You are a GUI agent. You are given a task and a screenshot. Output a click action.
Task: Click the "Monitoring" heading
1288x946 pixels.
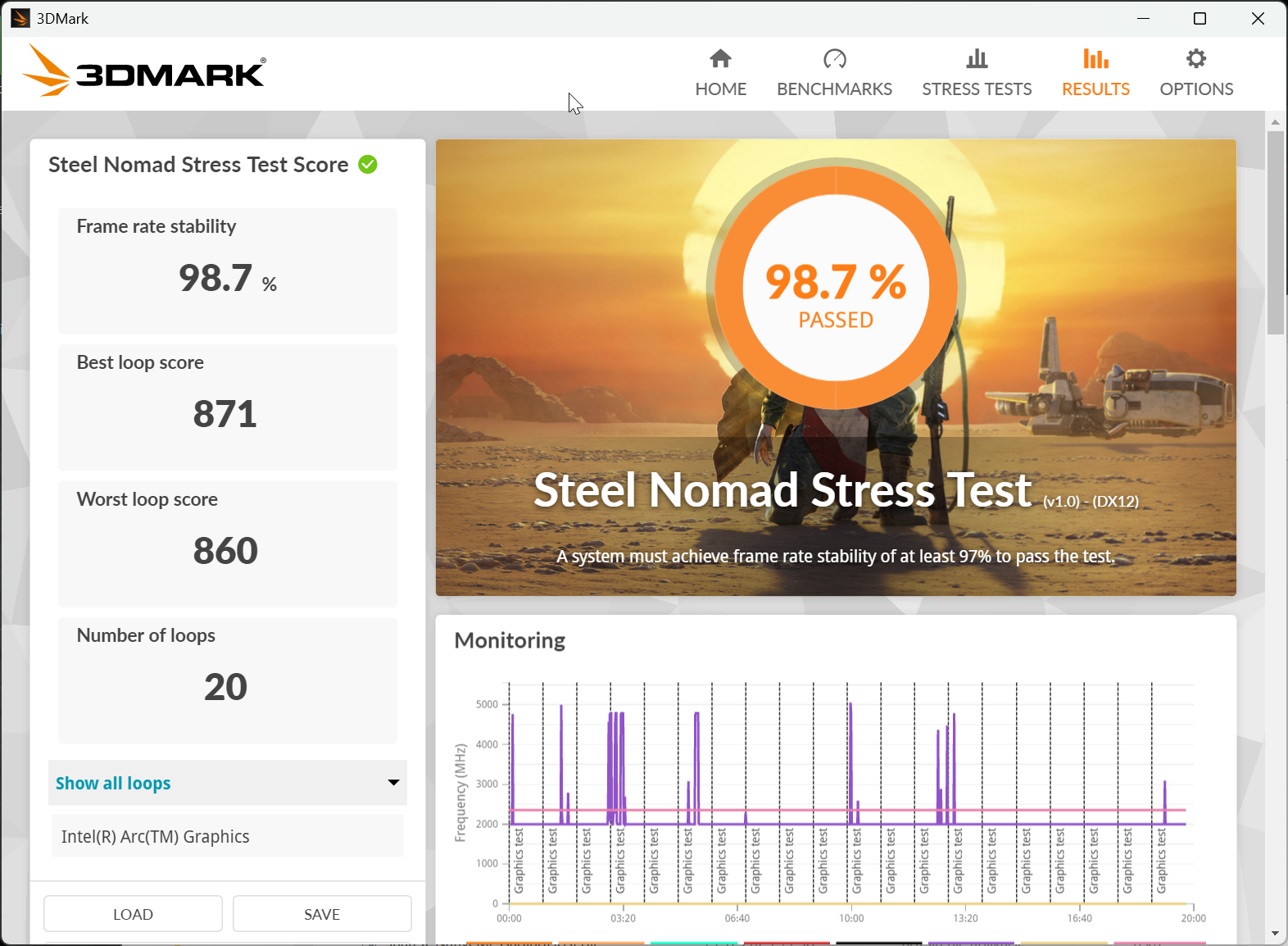(510, 640)
